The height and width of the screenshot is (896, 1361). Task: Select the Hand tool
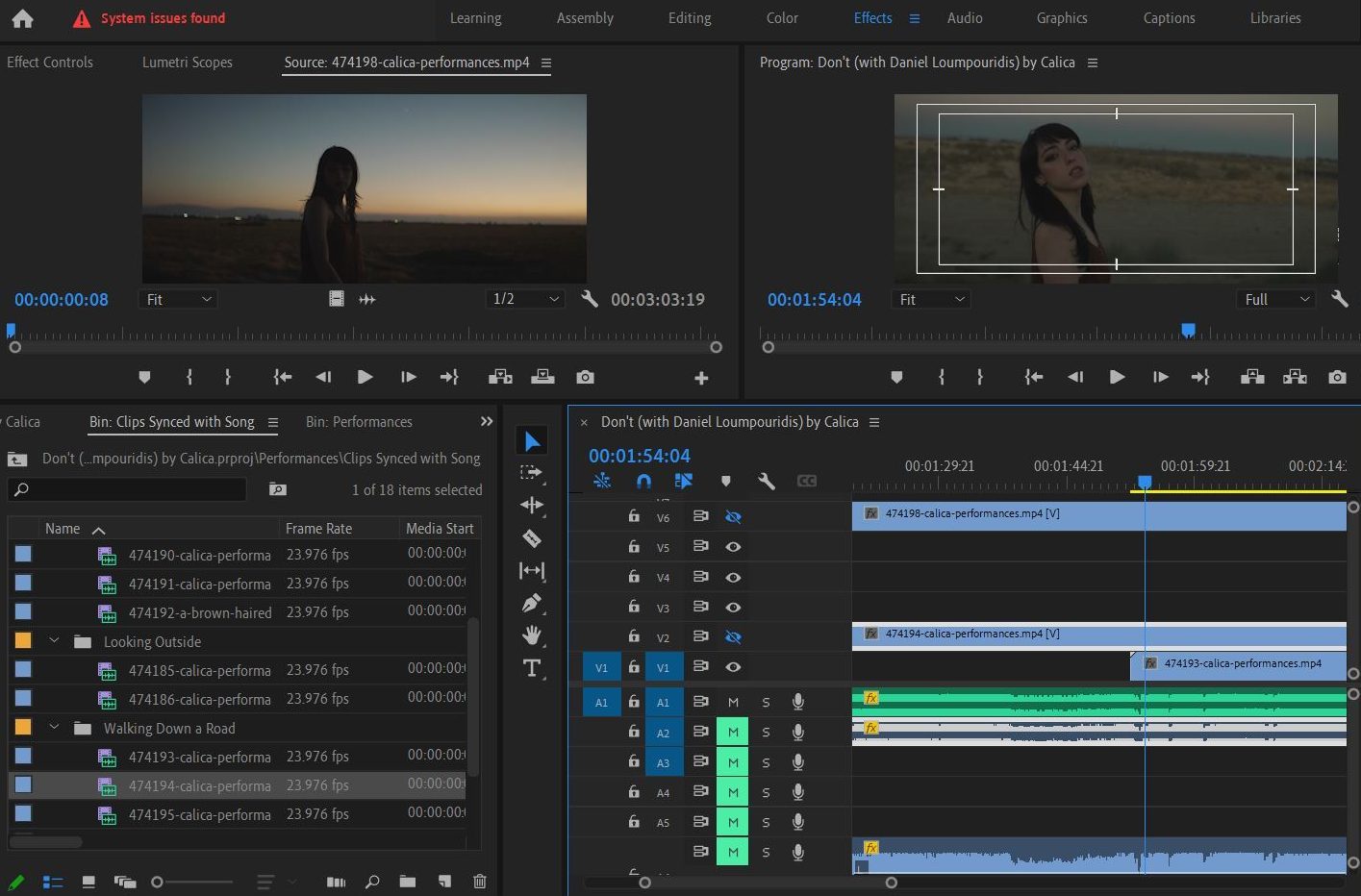pyautogui.click(x=532, y=635)
